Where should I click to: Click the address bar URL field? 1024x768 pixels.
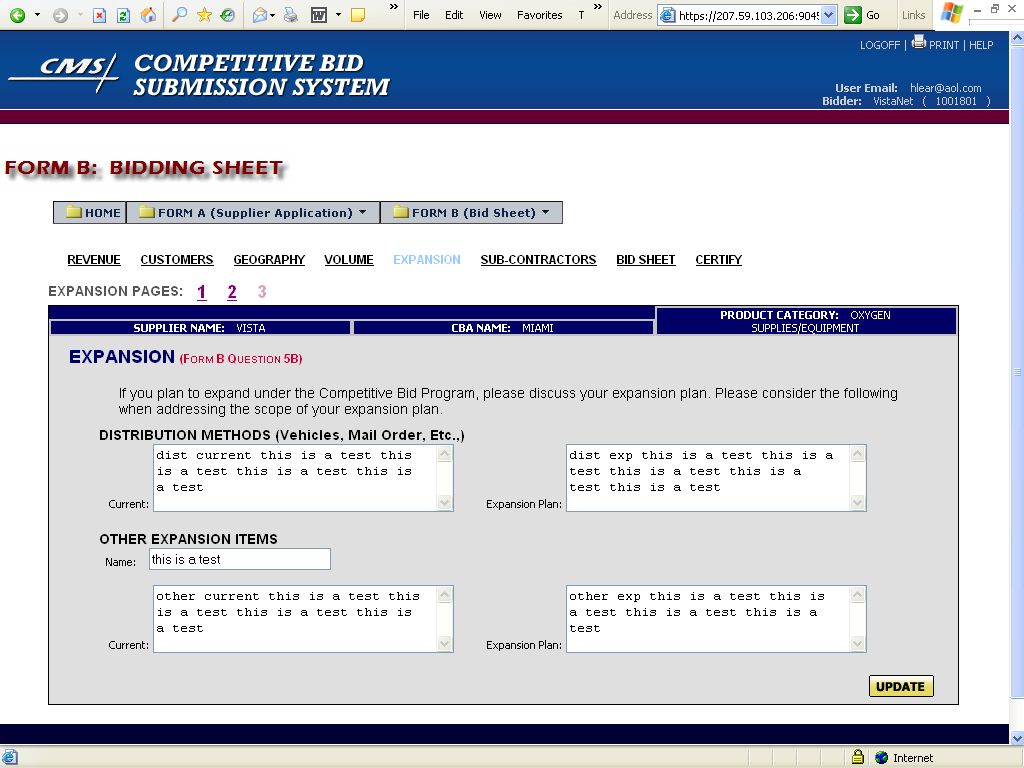748,15
